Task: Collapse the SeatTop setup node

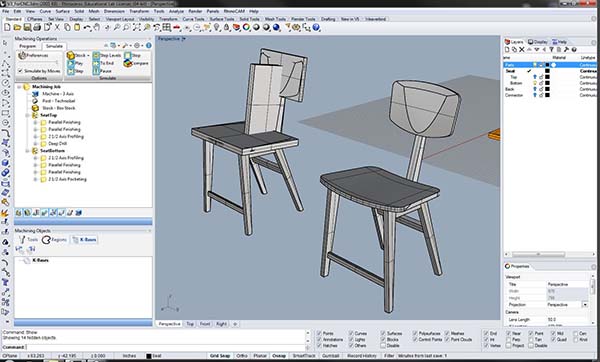Action: (x=28, y=115)
